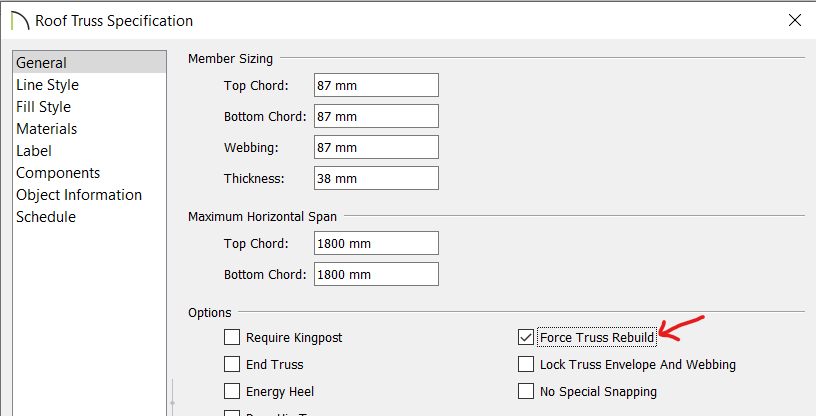Toggle the Energy Heel checkbox
This screenshot has height=416, width=816.
[x=232, y=391]
